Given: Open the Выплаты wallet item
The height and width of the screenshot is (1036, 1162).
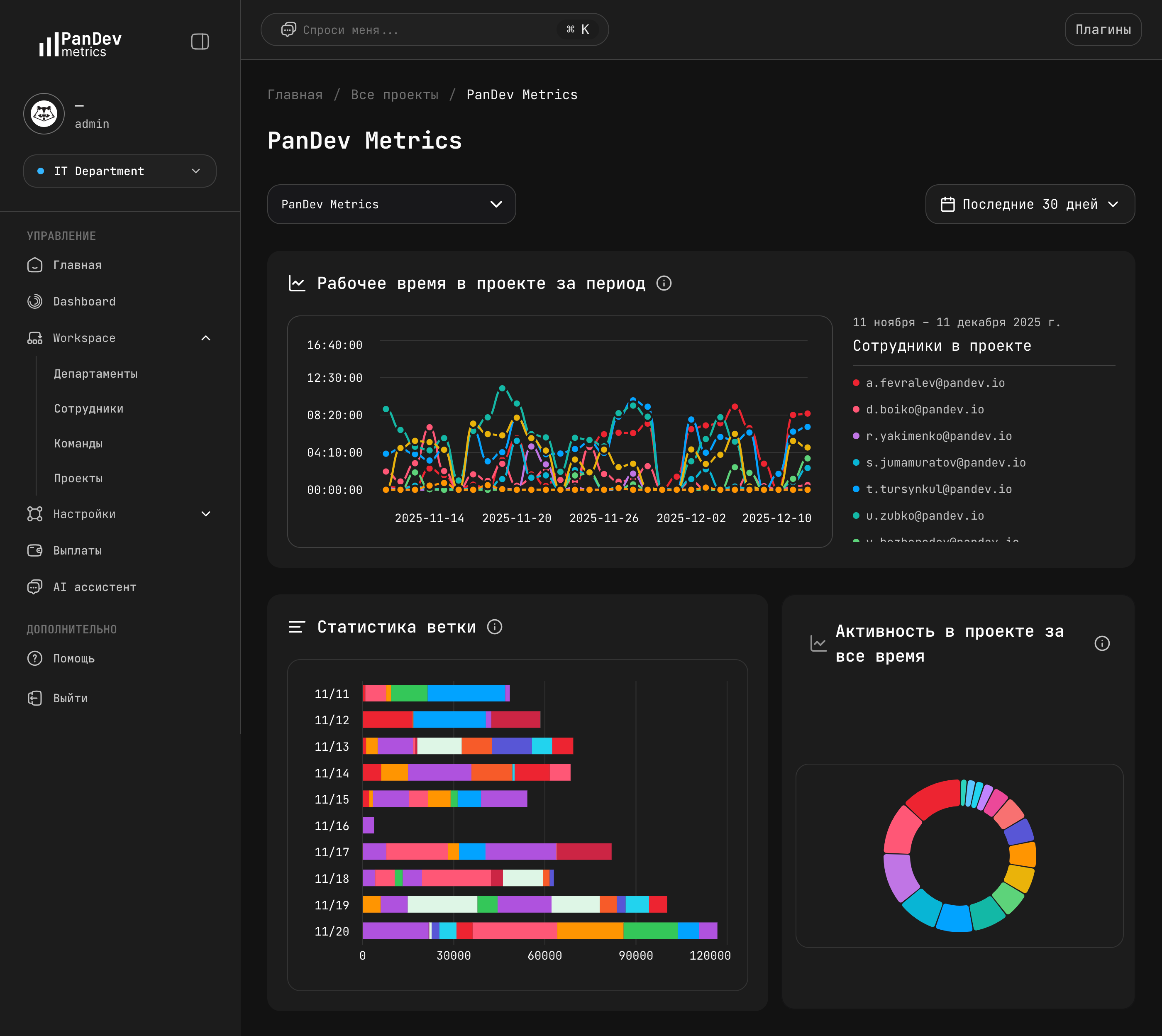Looking at the screenshot, I should click(x=77, y=550).
